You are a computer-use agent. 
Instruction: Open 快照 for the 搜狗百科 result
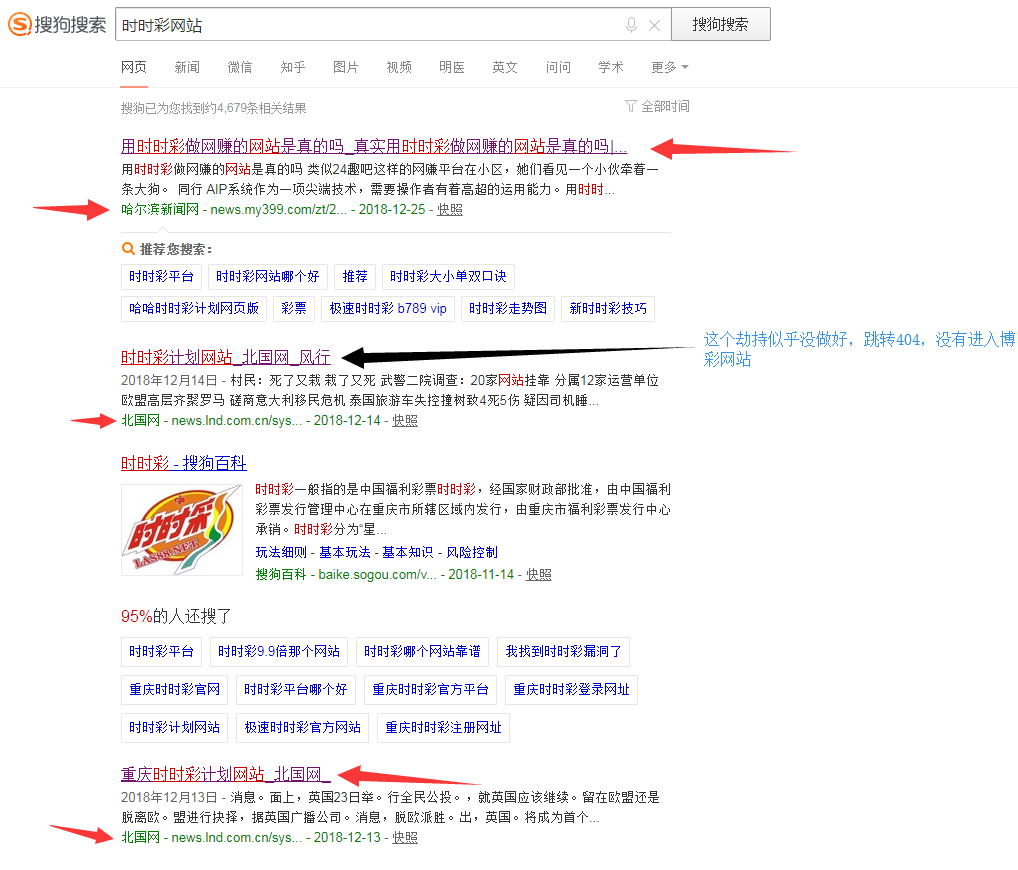[538, 575]
